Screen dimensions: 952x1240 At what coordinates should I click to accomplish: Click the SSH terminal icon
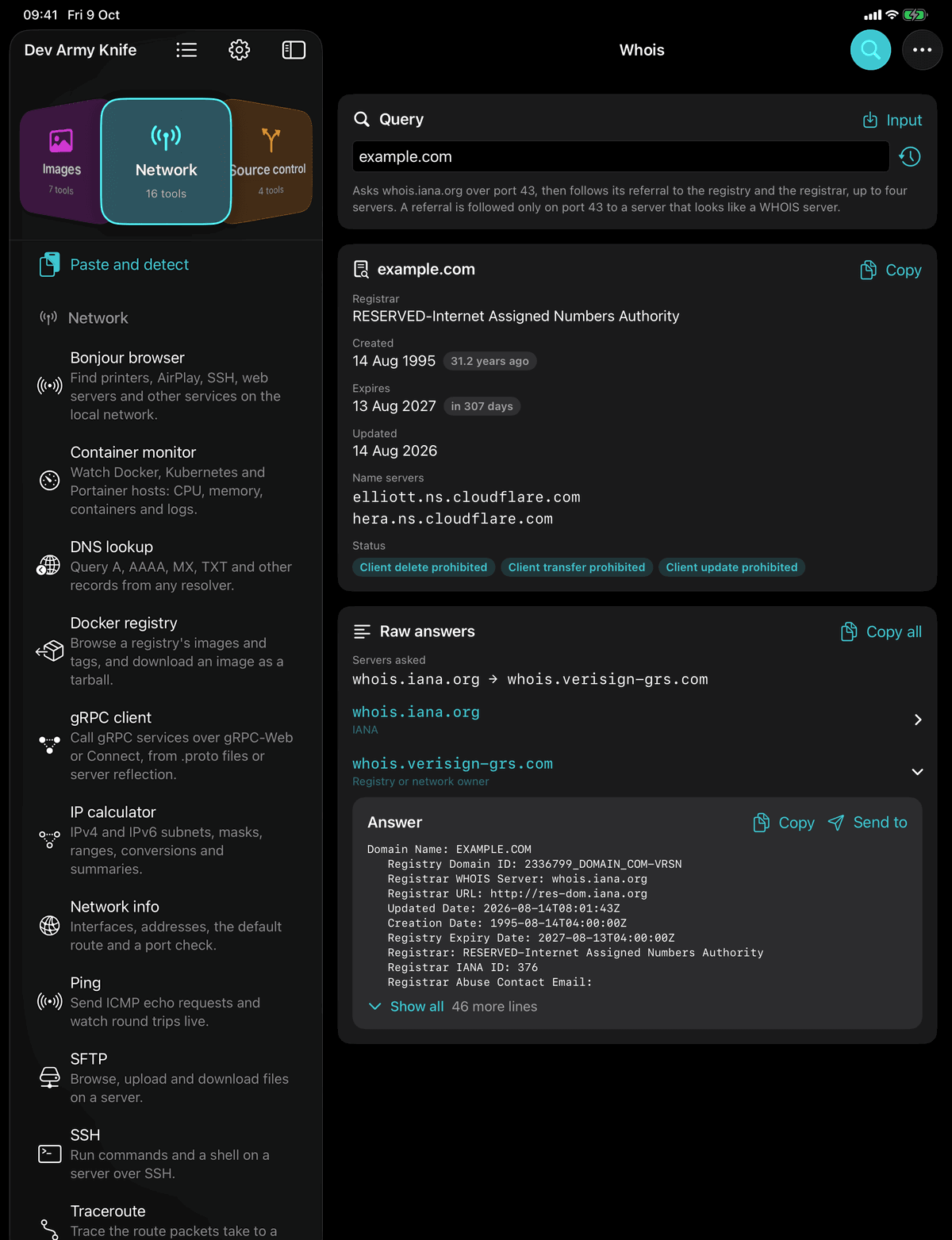point(49,1154)
